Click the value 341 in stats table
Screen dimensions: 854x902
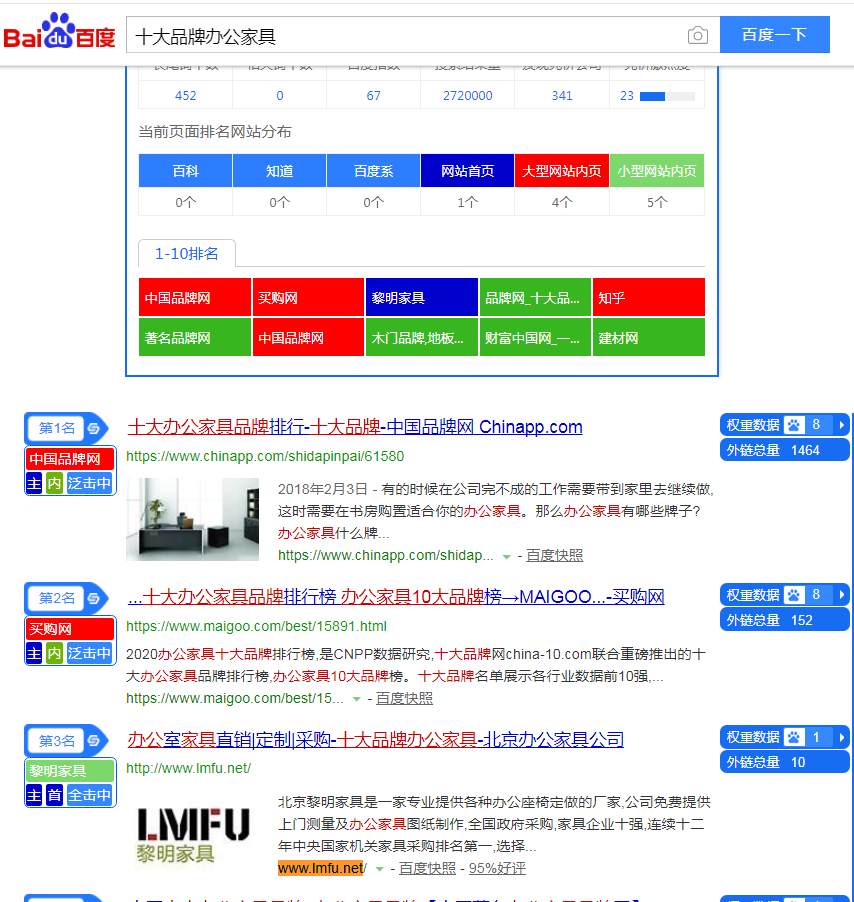[562, 95]
